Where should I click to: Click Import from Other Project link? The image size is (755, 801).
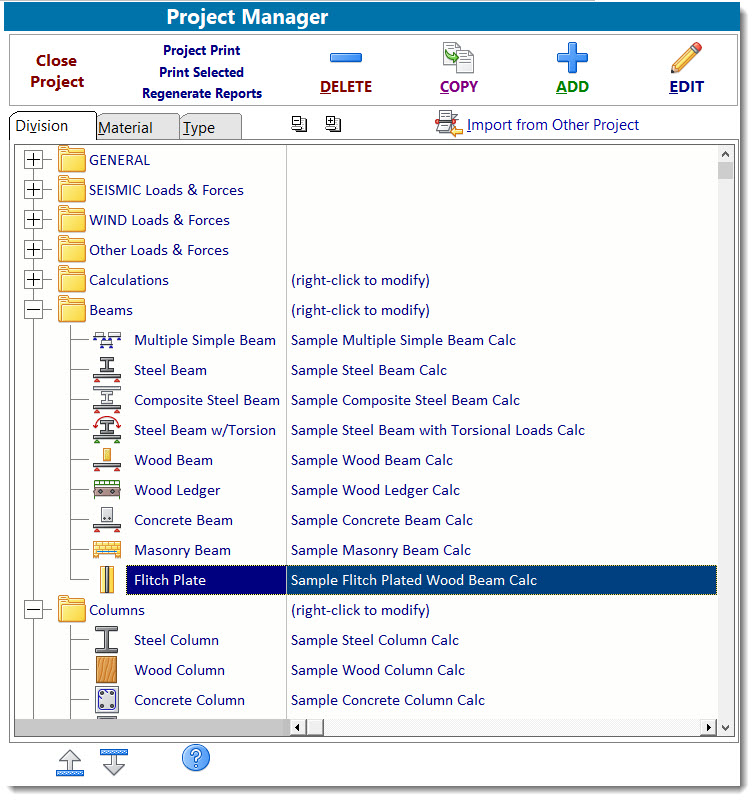click(x=552, y=125)
